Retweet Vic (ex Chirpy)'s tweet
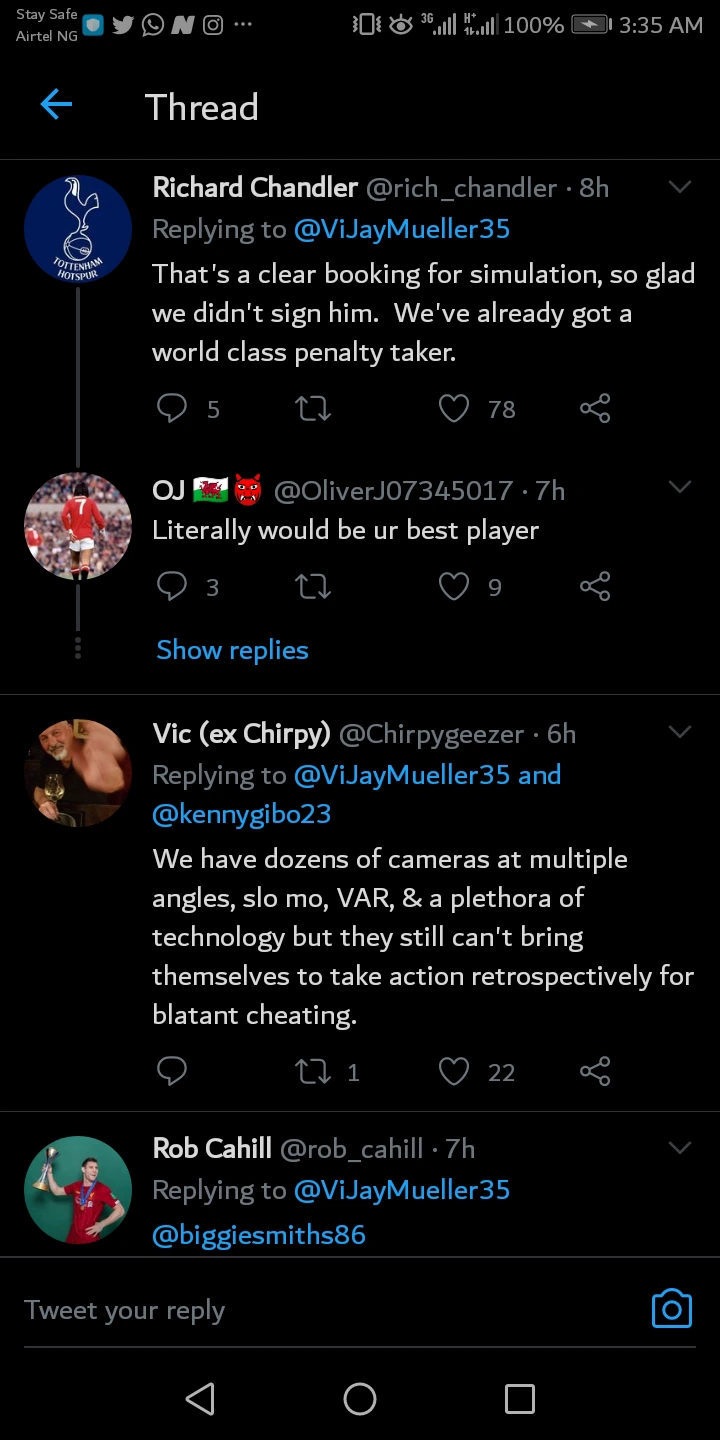This screenshot has width=720, height=1440. pos(314,1072)
